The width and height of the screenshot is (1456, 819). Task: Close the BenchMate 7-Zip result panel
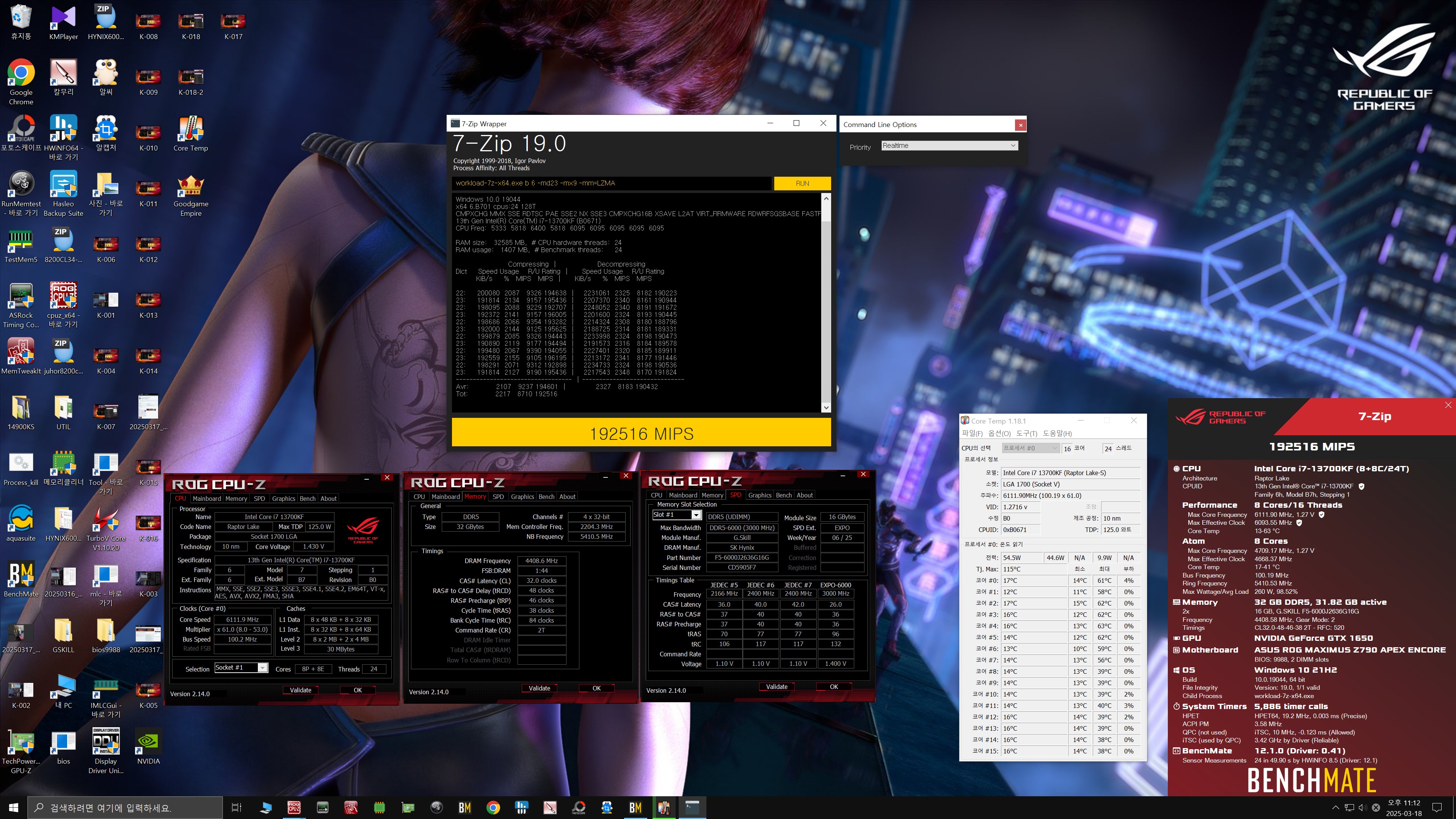[1448, 405]
